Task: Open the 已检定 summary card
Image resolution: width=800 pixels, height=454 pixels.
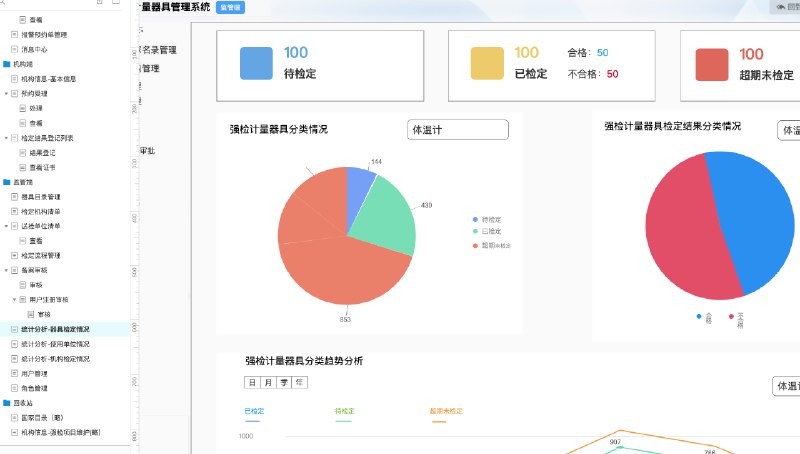Action: pos(552,66)
